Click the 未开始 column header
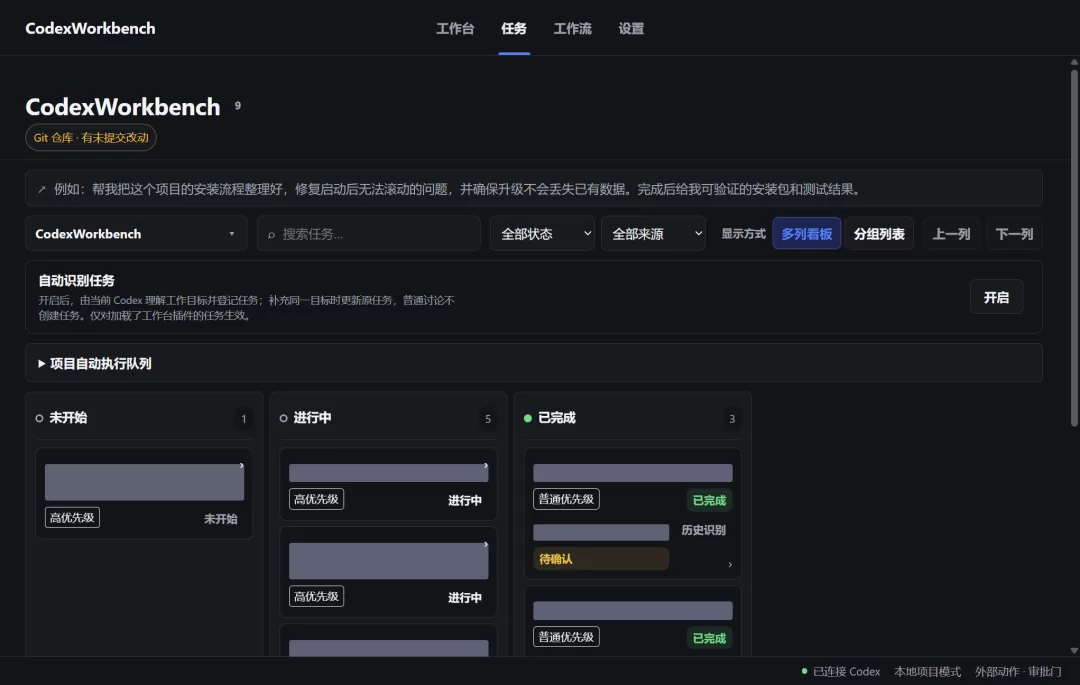This screenshot has height=685, width=1080. tap(68, 418)
